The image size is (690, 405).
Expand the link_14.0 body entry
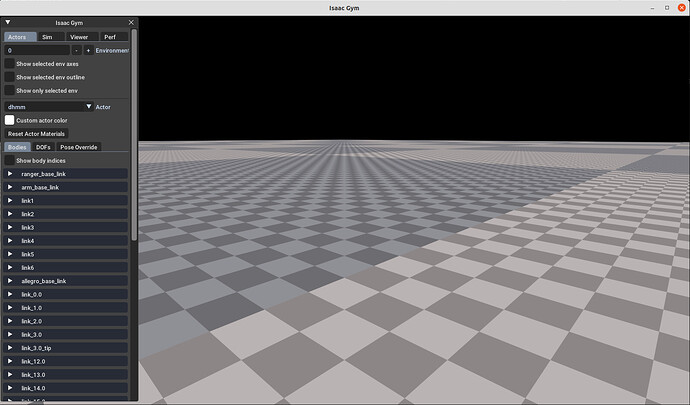coord(66,388)
